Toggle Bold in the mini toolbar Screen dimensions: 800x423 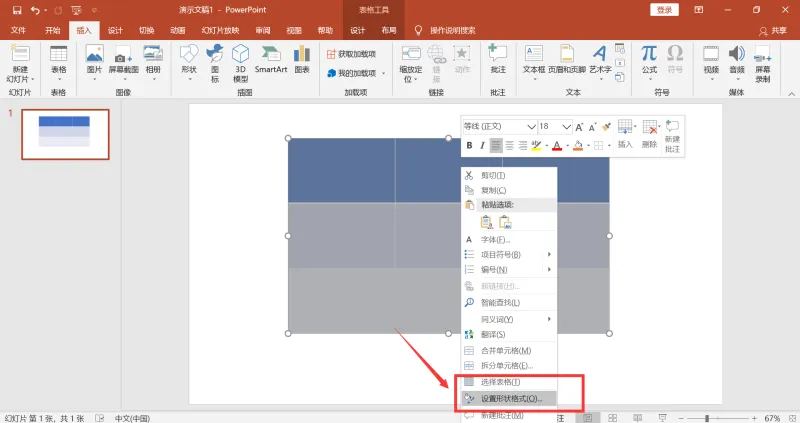coord(469,146)
